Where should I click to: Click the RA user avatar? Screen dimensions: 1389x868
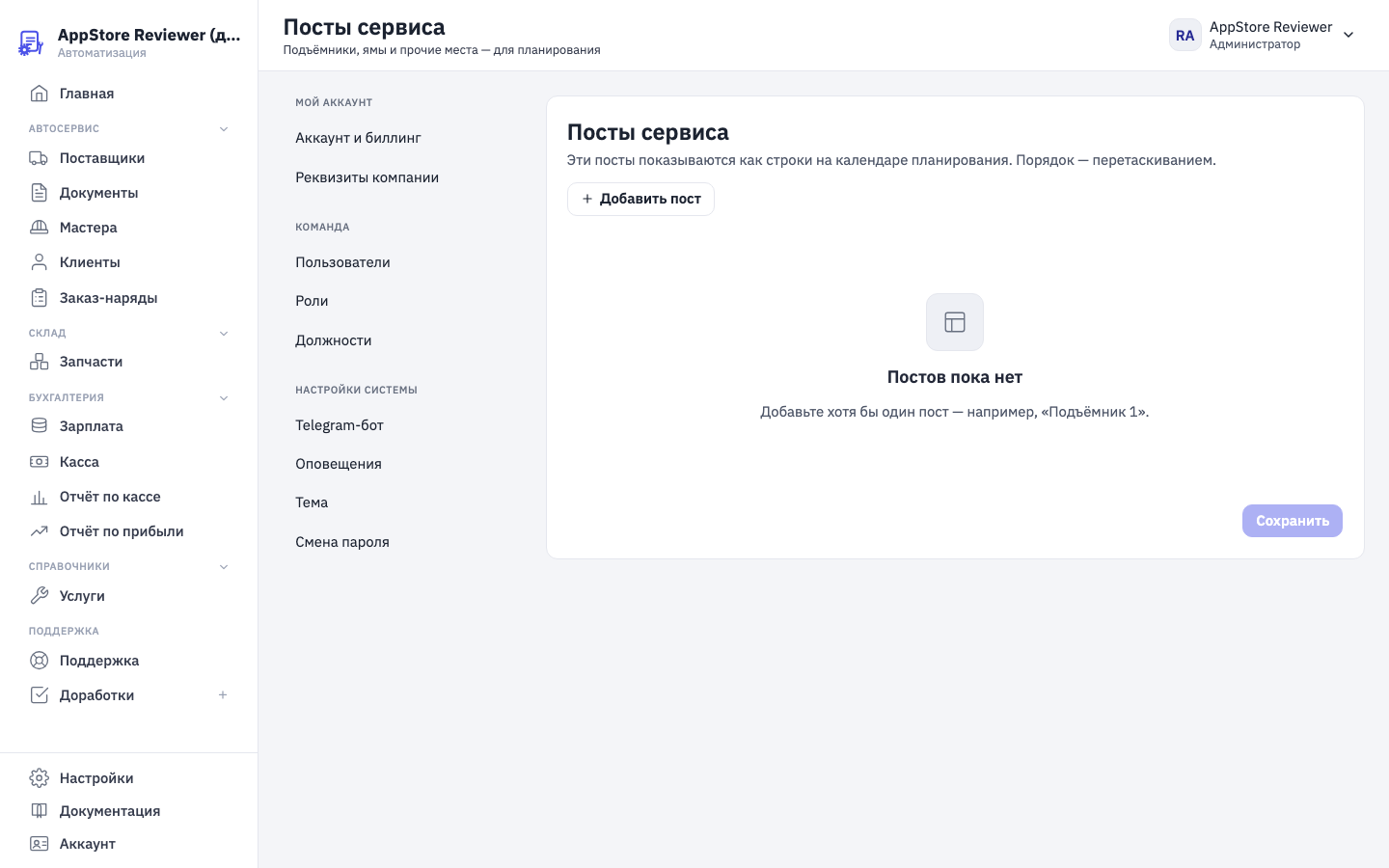[x=1185, y=35]
